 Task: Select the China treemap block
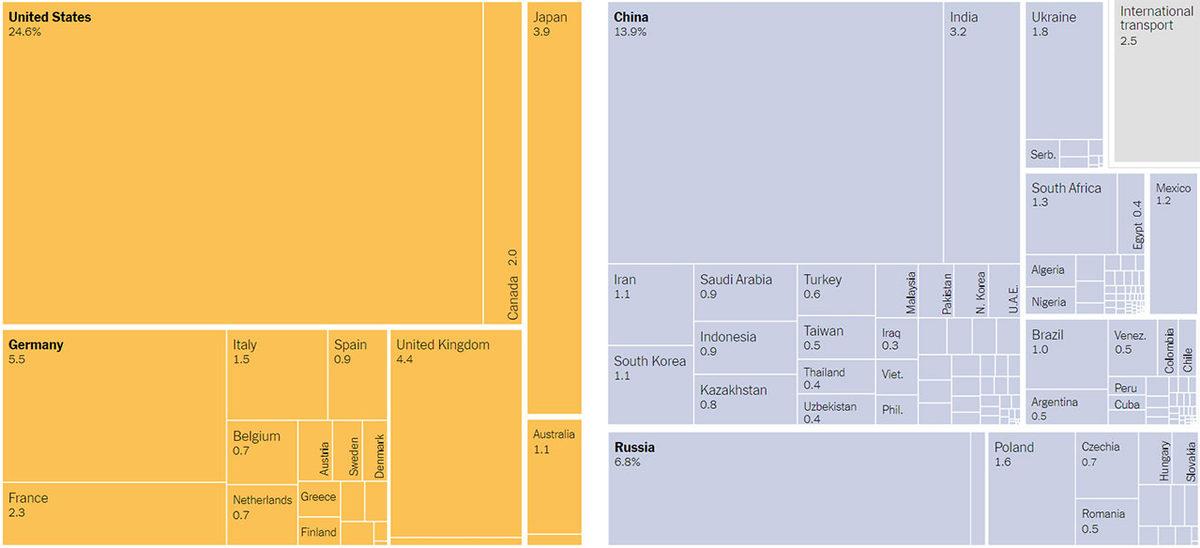[775, 133]
